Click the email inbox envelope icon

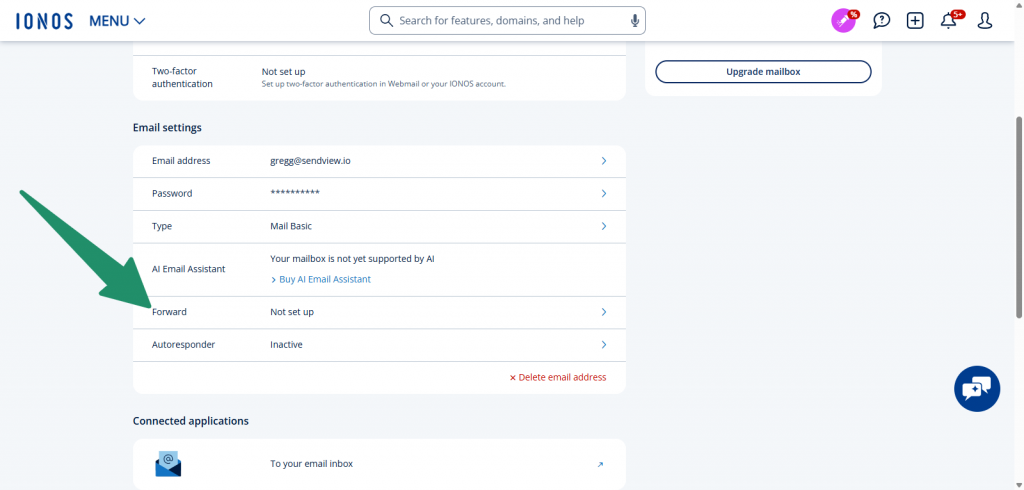point(168,464)
